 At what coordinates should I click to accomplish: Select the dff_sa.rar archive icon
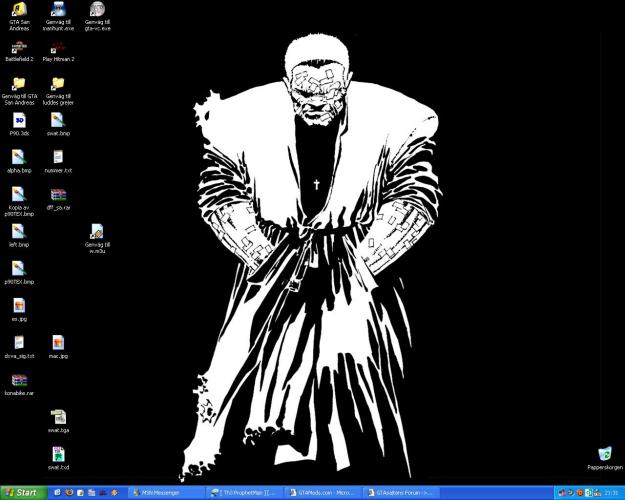(x=58, y=194)
